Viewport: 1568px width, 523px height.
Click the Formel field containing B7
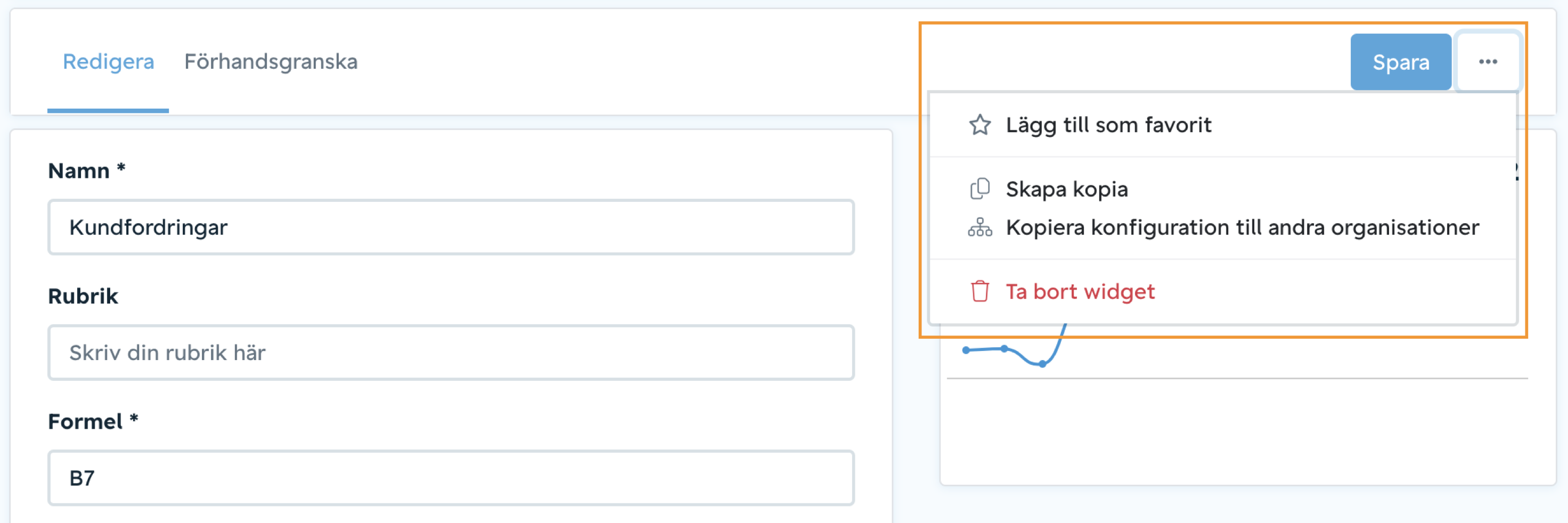451,478
